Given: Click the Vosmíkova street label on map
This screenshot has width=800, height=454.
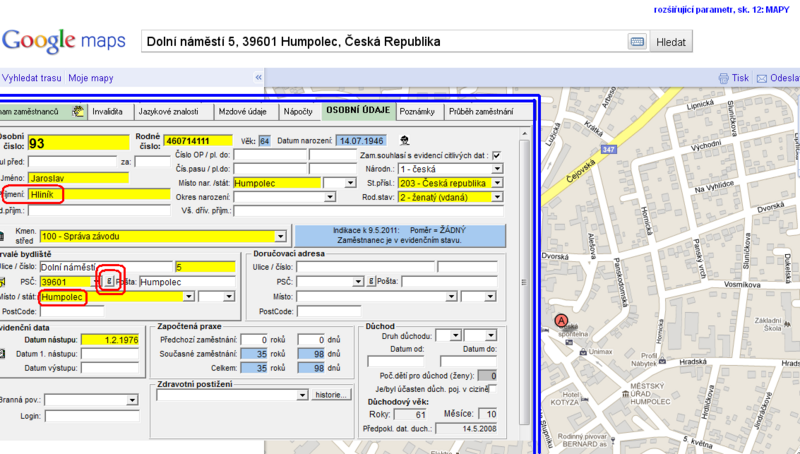Looking at the screenshot, I should pos(742,285).
